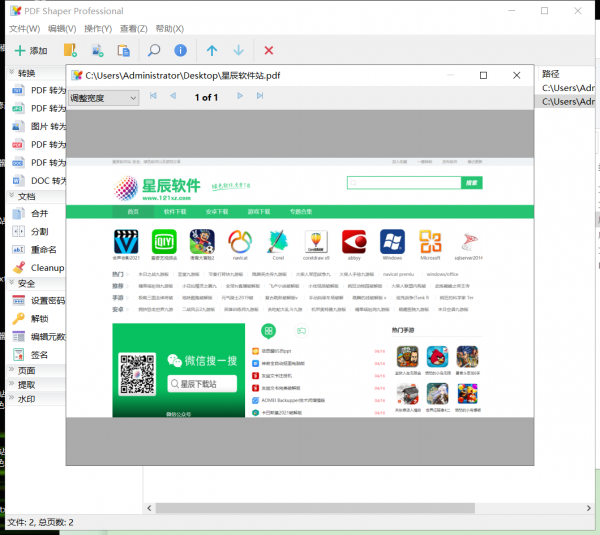The height and width of the screenshot is (535, 600).
Task: Click the 星辰软件 logo in preview
Action: tap(158, 188)
